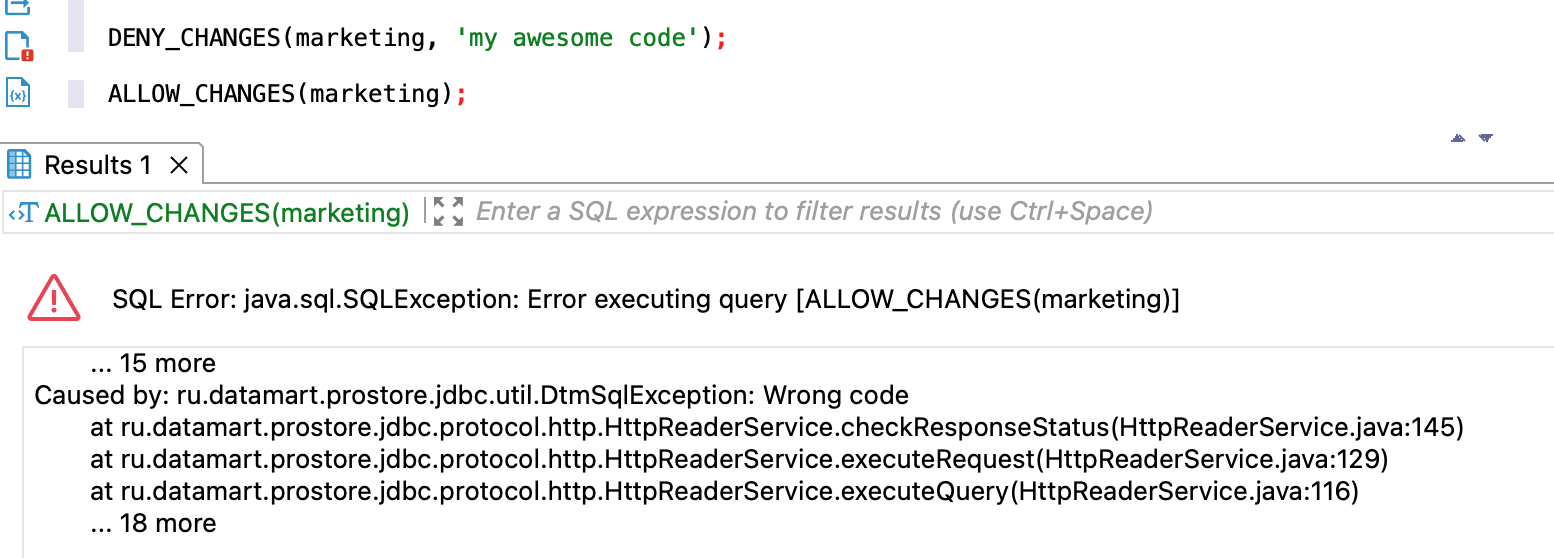Viewport: 1554px width, 558px height.
Task: Click the script error icon in left sidebar
Action: tap(19, 46)
